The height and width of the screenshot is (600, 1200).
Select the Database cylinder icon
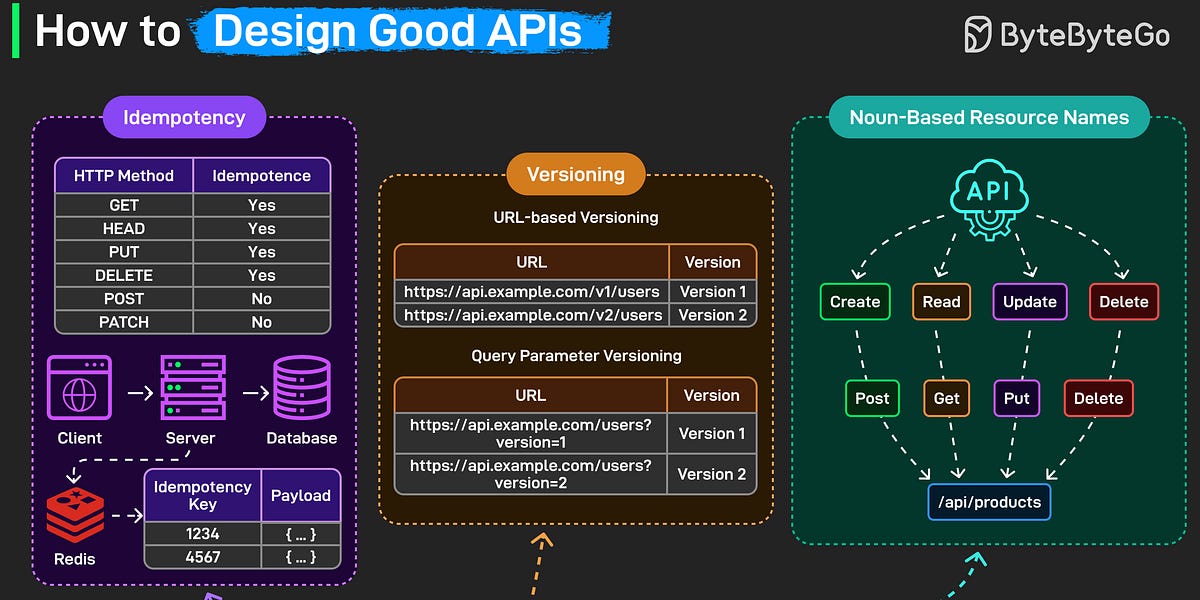[x=301, y=387]
